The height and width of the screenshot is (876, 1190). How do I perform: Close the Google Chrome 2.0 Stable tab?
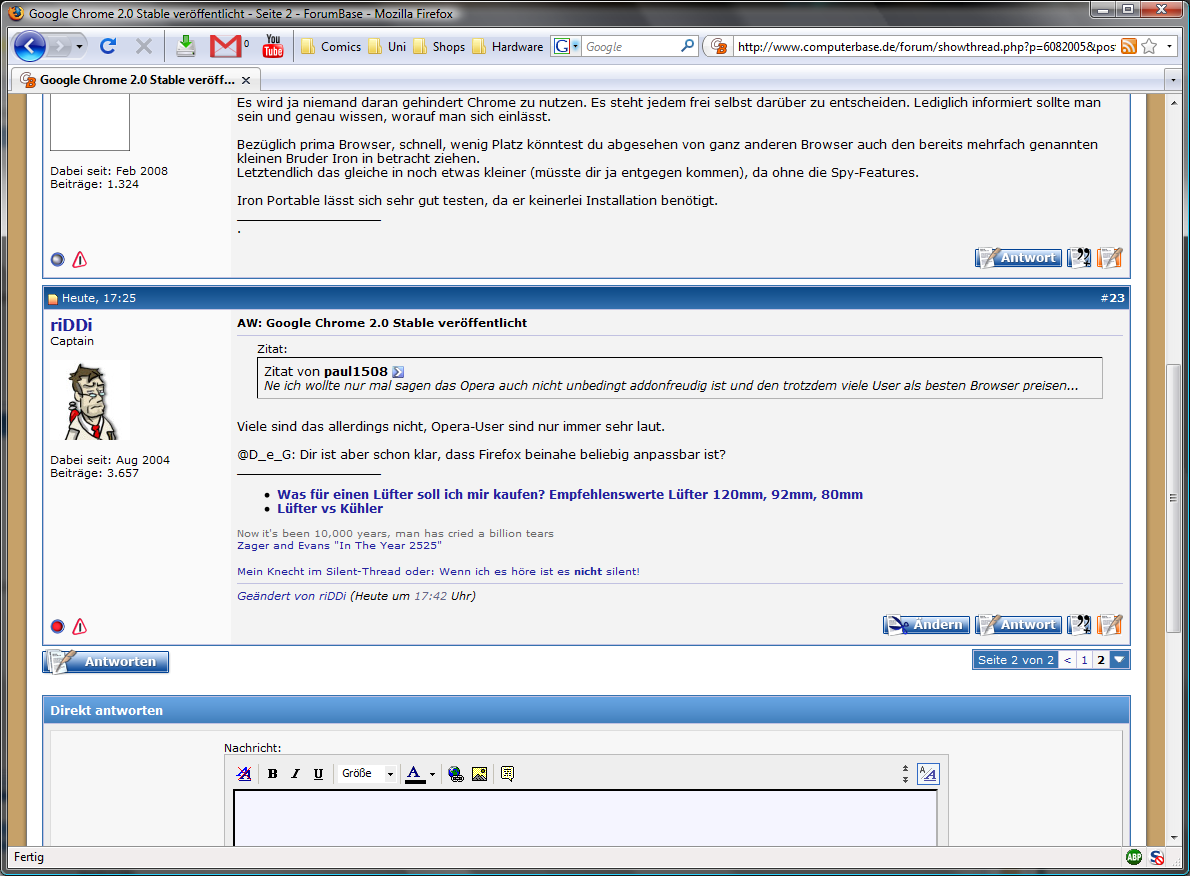[x=246, y=80]
